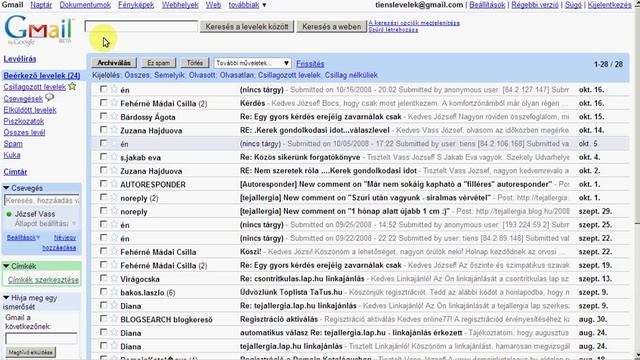Collapse the Csevegés panel

point(6,188)
